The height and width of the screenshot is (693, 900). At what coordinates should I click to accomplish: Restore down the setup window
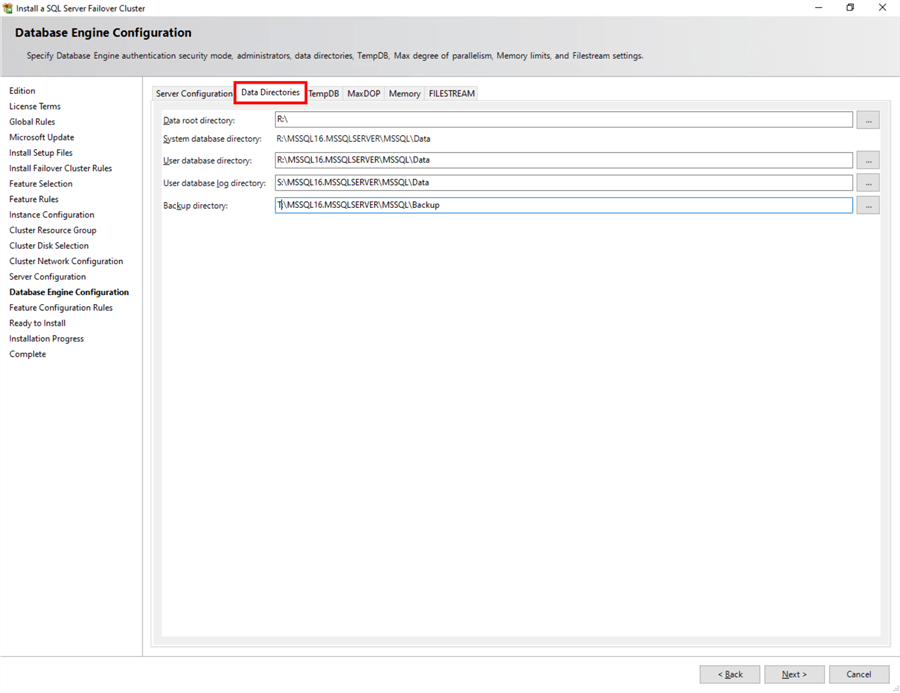(850, 7)
